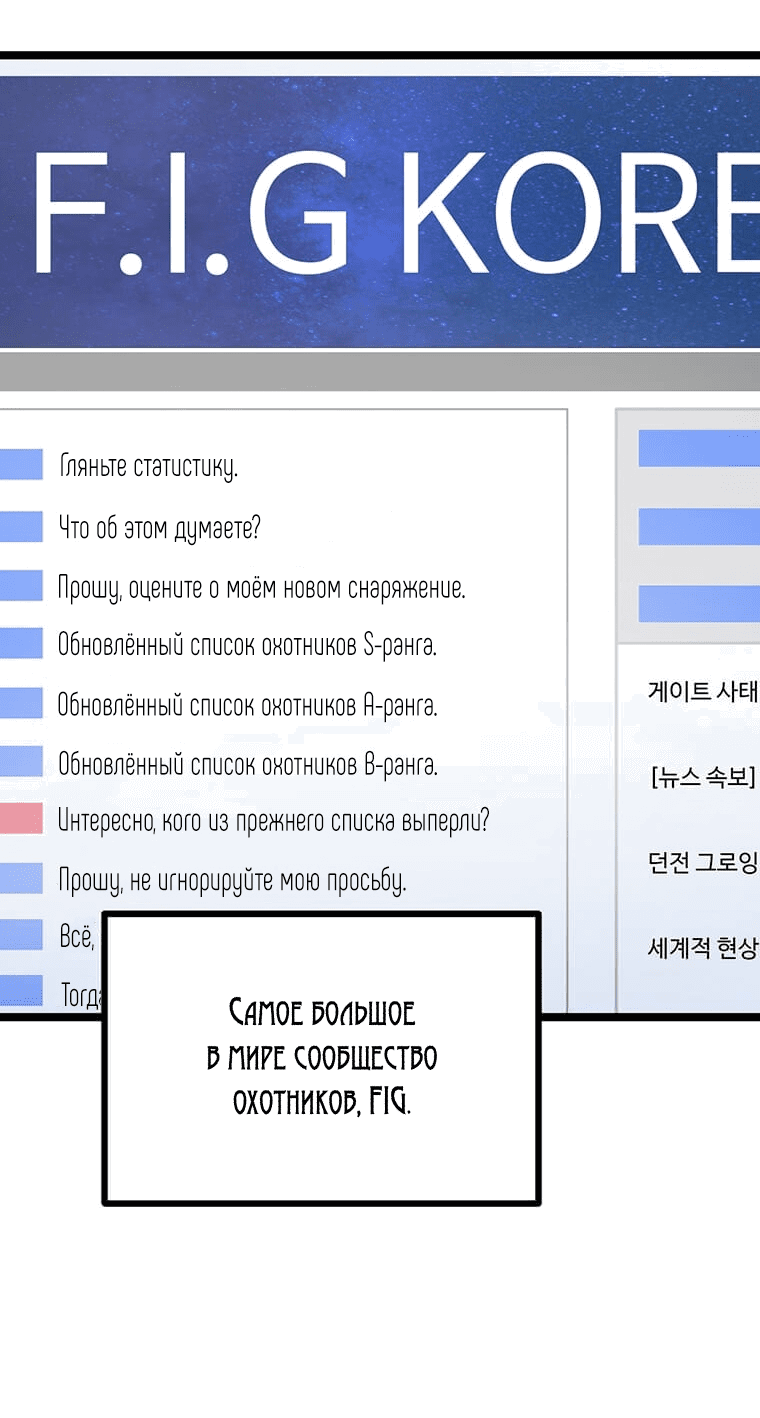
Task: Select the top blue bar in right sidebar
Action: tap(698, 448)
